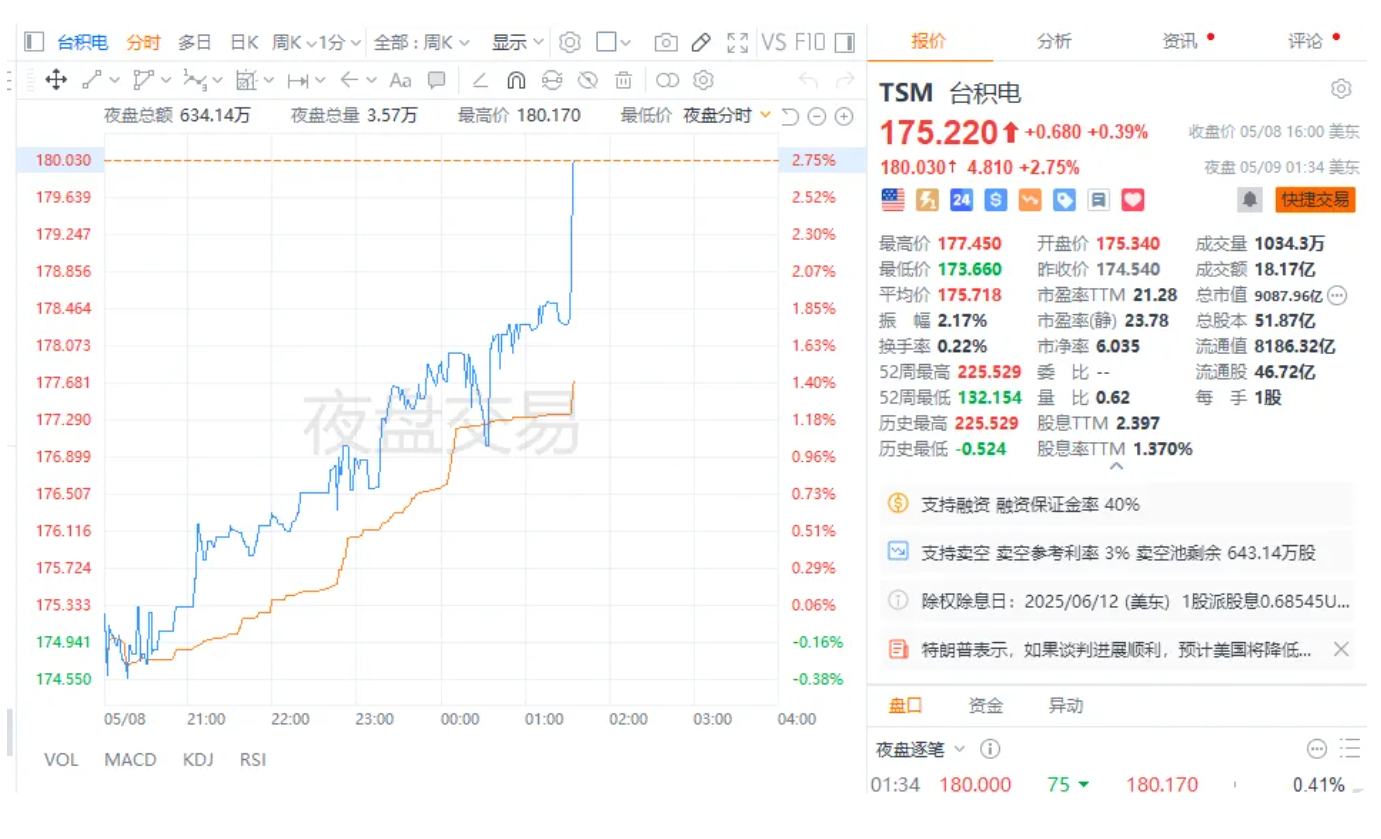Expand the 显示 display dropdown
The height and width of the screenshot is (839, 1381).
coord(518,42)
